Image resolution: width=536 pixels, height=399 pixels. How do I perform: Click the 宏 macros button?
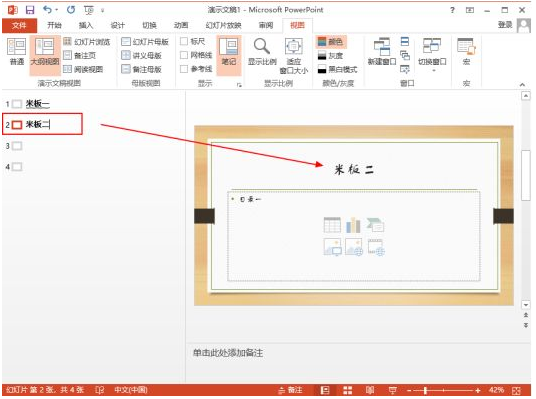[x=466, y=52]
